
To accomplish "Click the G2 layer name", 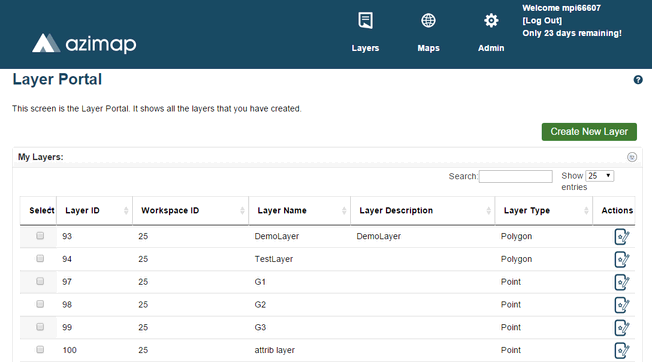I will click(260, 305).
